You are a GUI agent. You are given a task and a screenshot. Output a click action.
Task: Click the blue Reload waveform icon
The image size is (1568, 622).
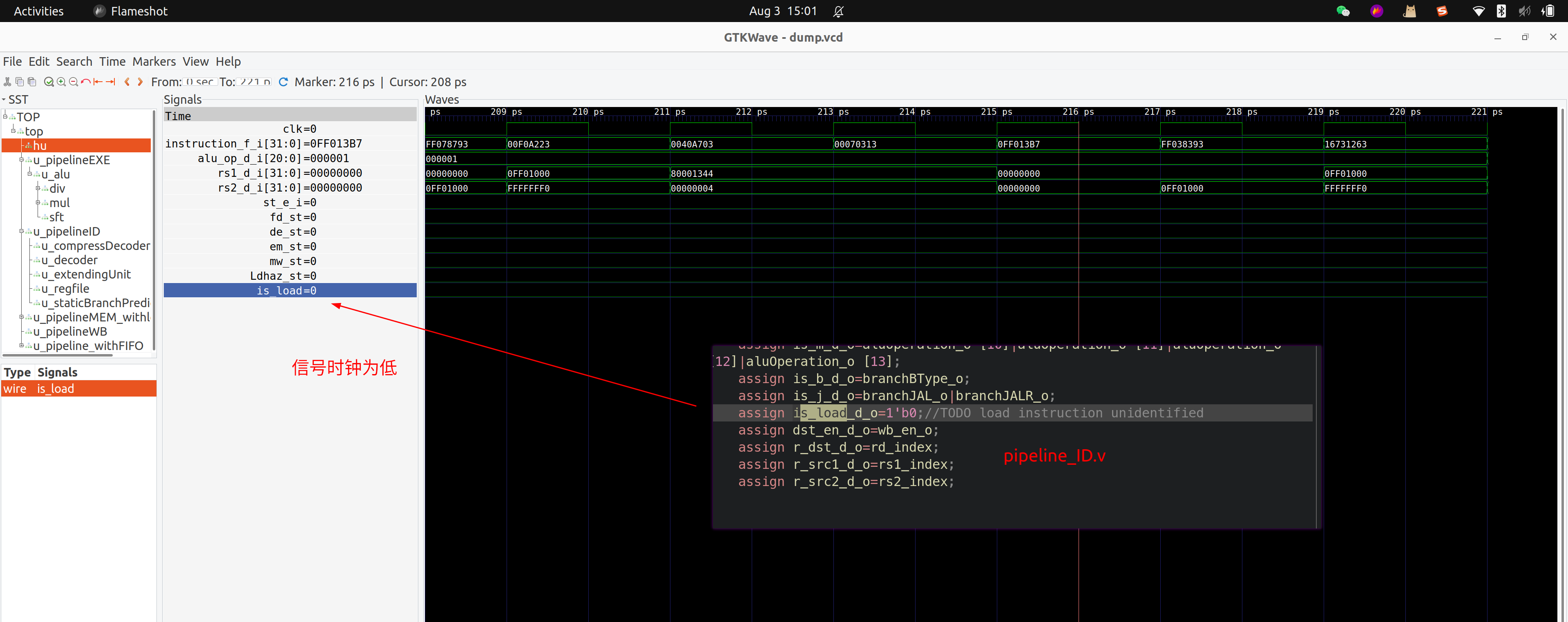coord(283,82)
